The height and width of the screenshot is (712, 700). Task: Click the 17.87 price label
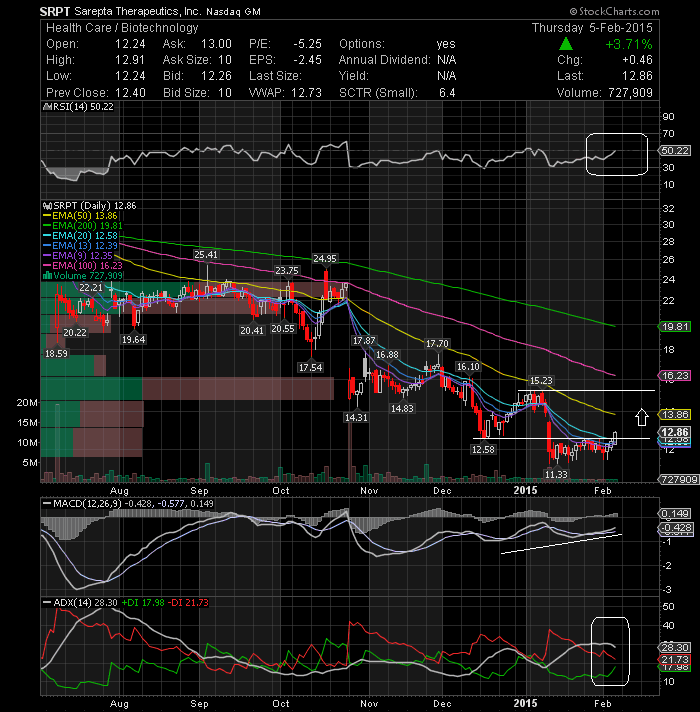(364, 340)
